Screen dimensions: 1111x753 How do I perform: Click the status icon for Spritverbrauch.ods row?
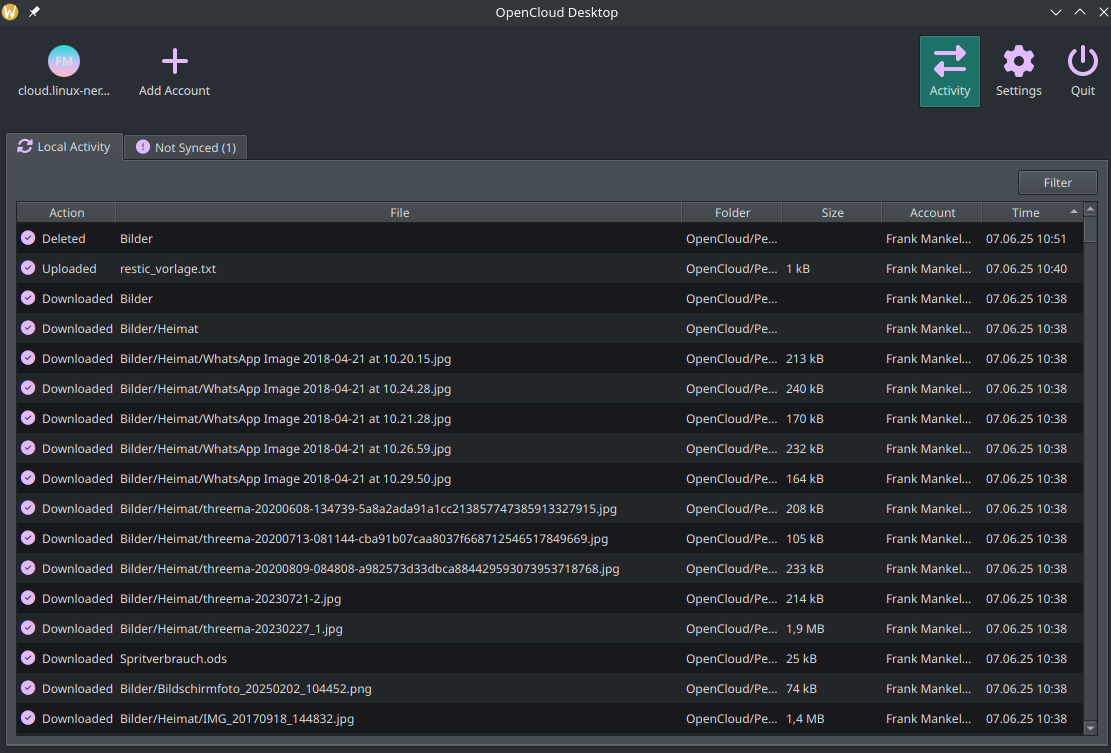(28, 658)
